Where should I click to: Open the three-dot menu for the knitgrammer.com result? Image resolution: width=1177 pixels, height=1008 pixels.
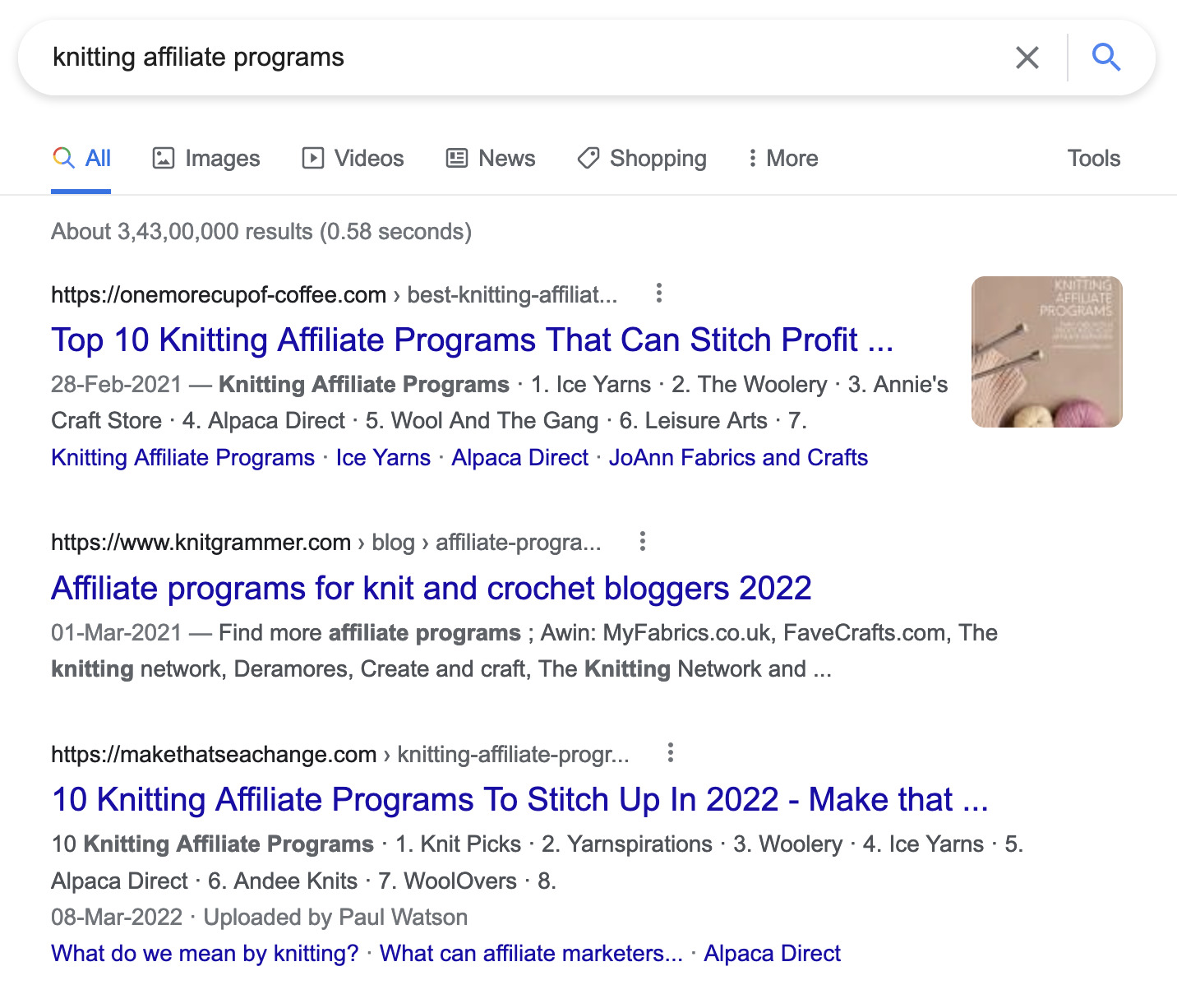coord(642,542)
